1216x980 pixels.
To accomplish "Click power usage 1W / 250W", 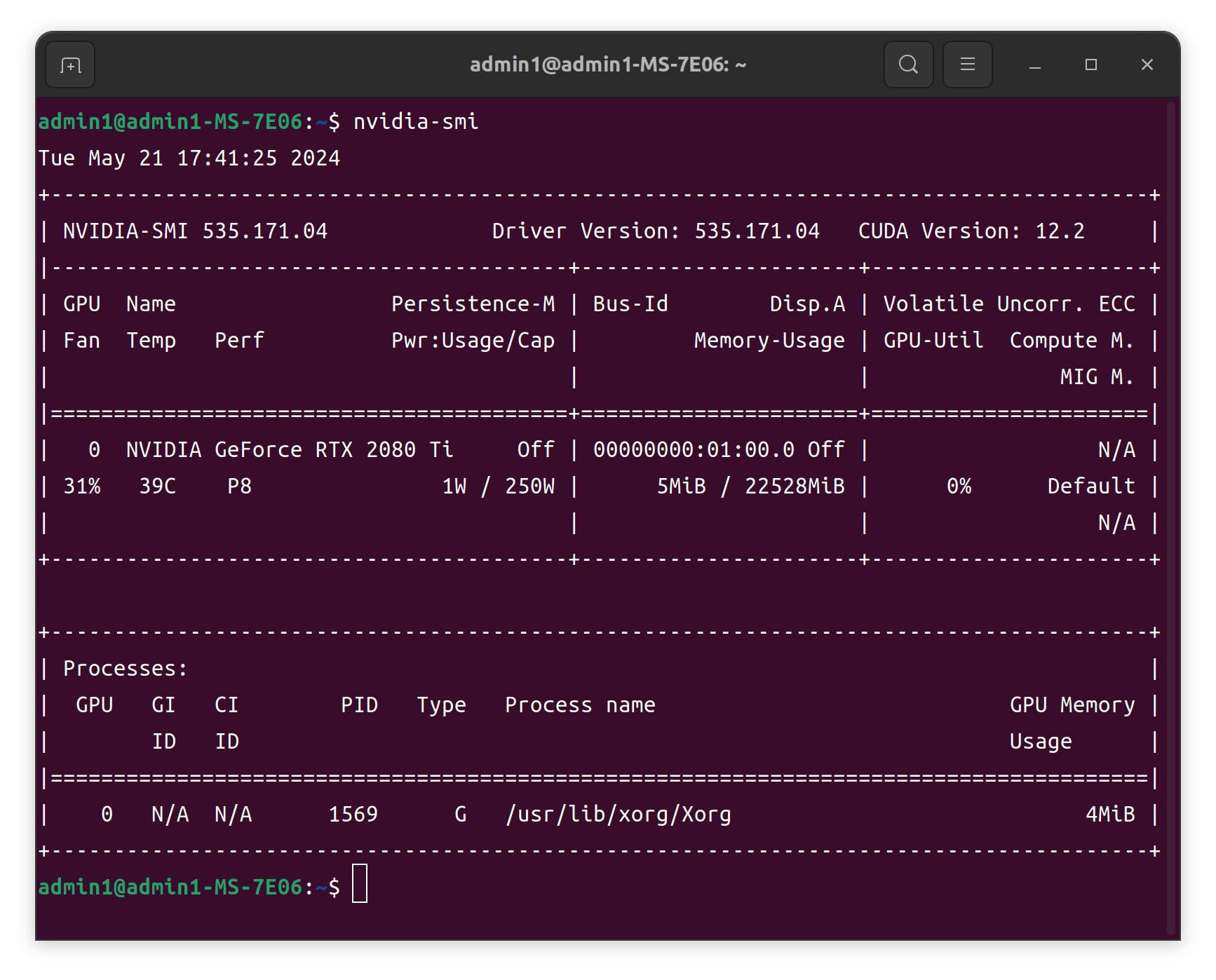I will [x=499, y=486].
